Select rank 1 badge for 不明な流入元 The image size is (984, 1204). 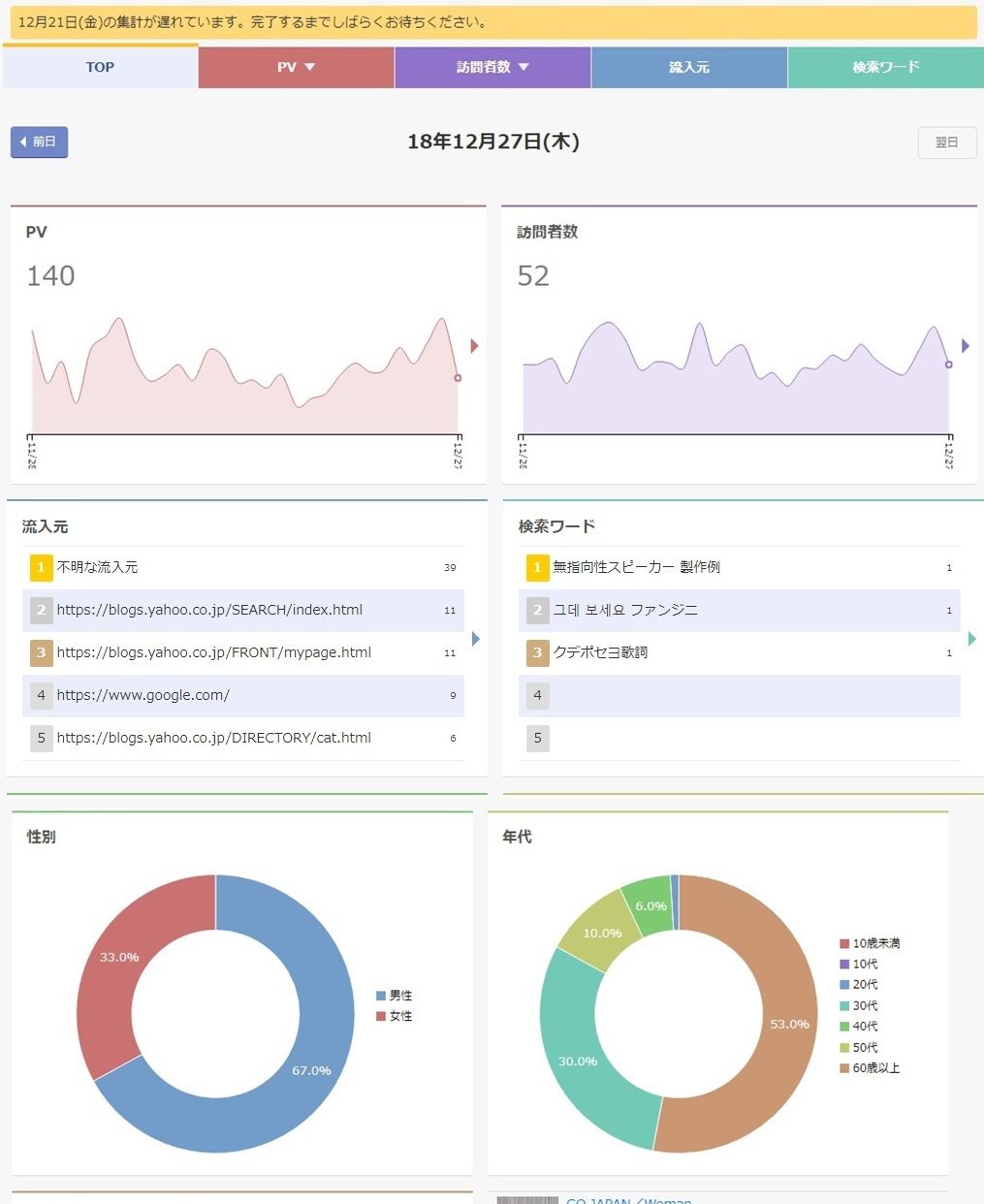tap(41, 567)
